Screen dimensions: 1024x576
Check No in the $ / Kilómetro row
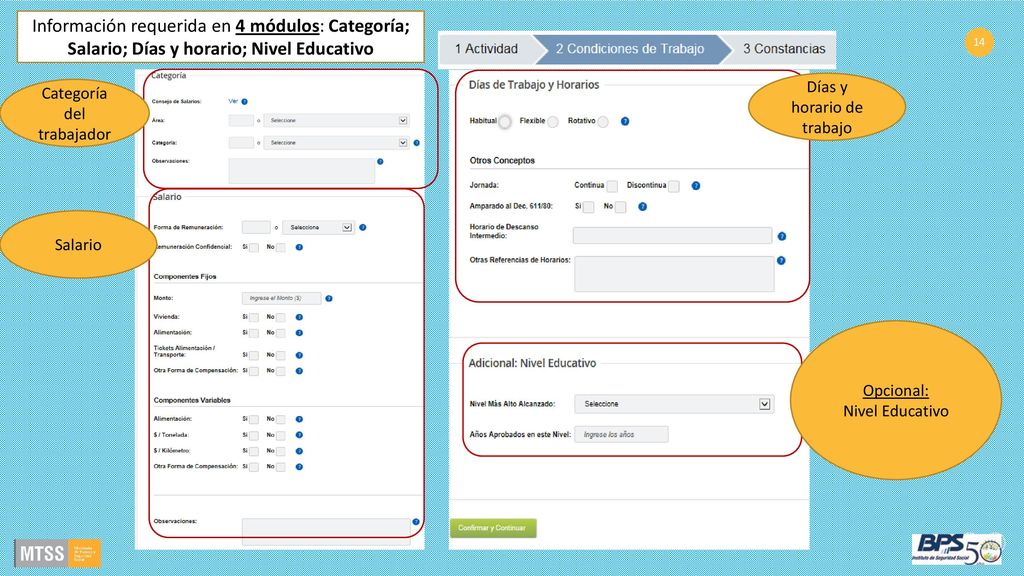(281, 452)
